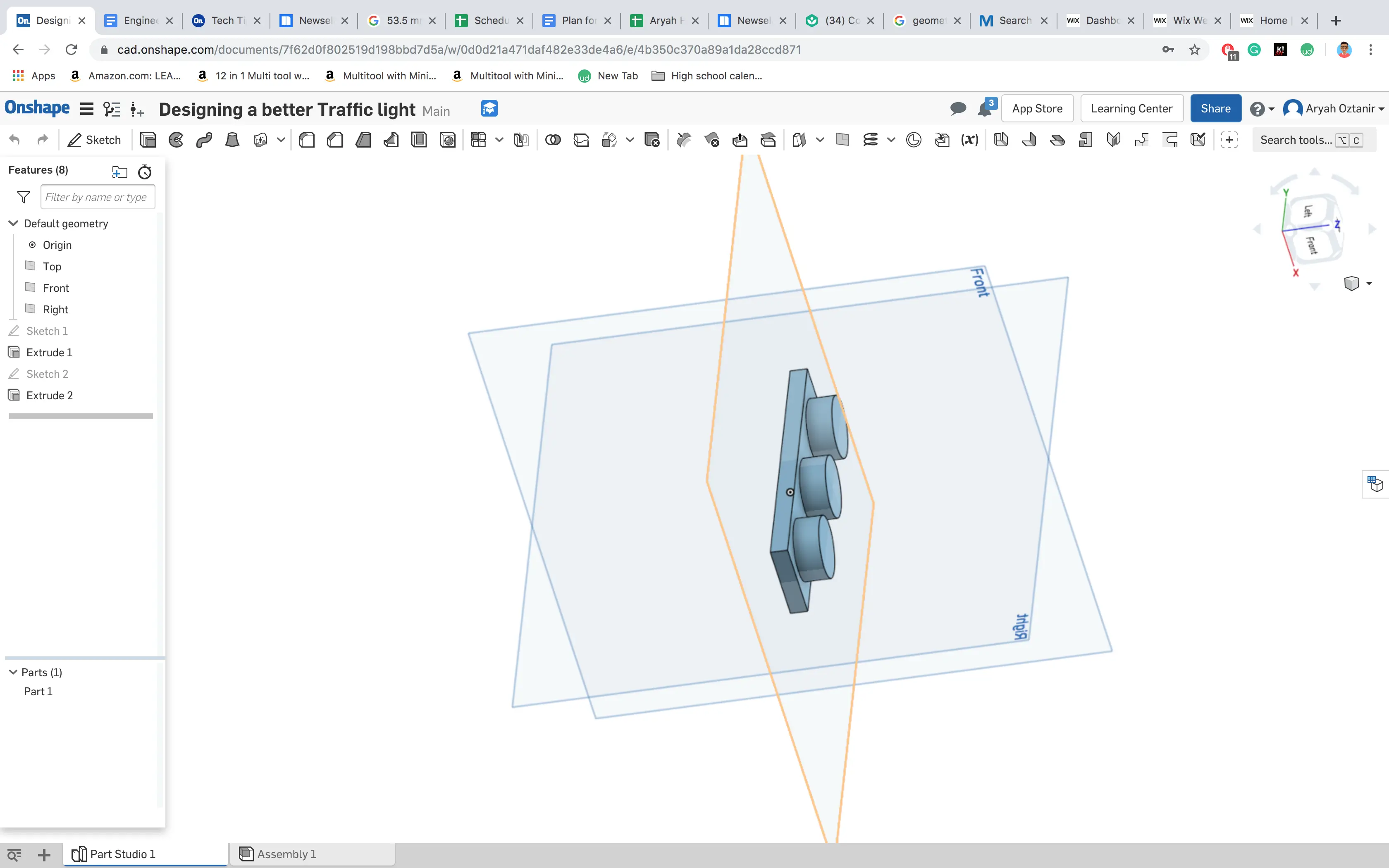Select the Chamfer tool

click(334, 140)
